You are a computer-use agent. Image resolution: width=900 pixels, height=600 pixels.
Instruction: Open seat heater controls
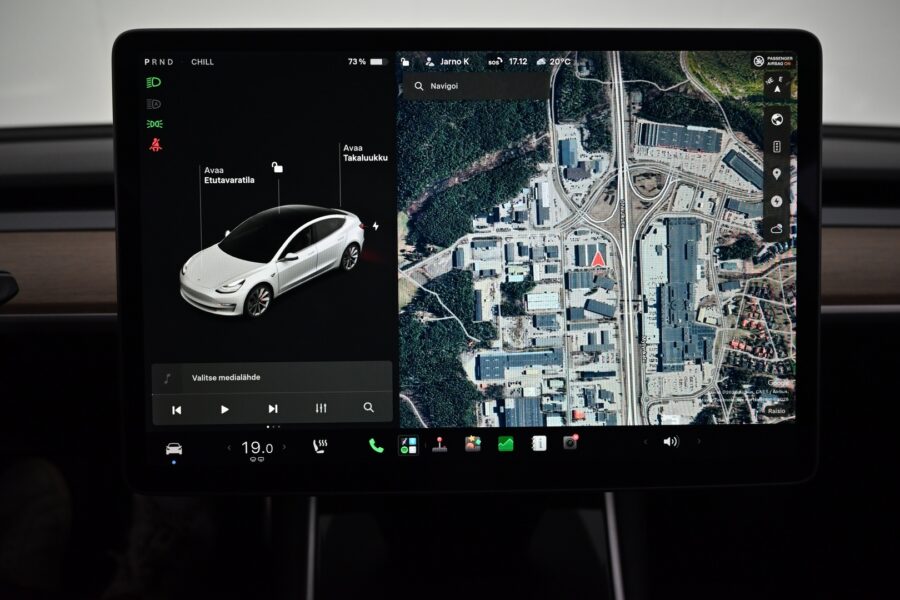coord(320,446)
